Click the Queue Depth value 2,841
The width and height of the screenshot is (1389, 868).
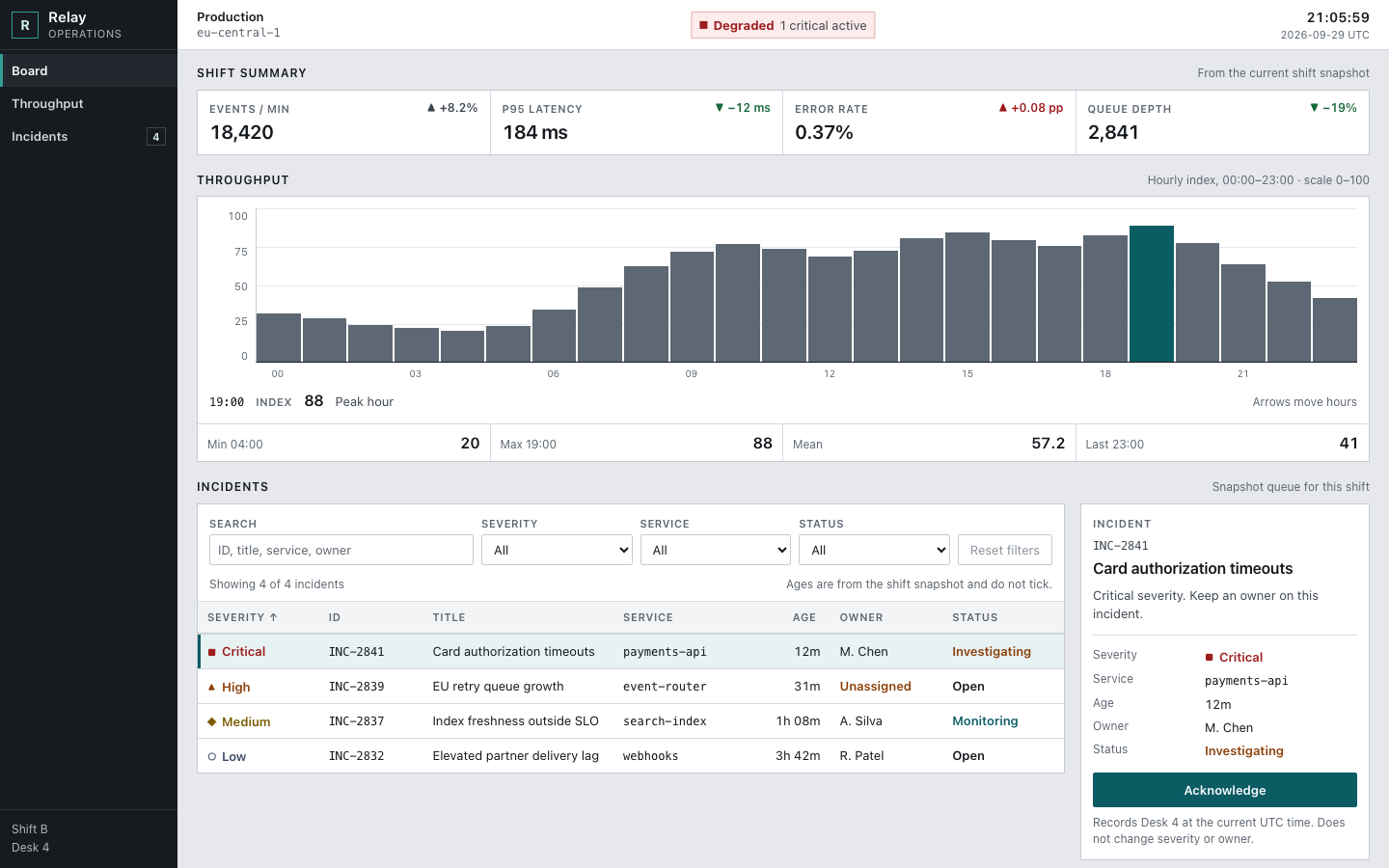[1113, 132]
